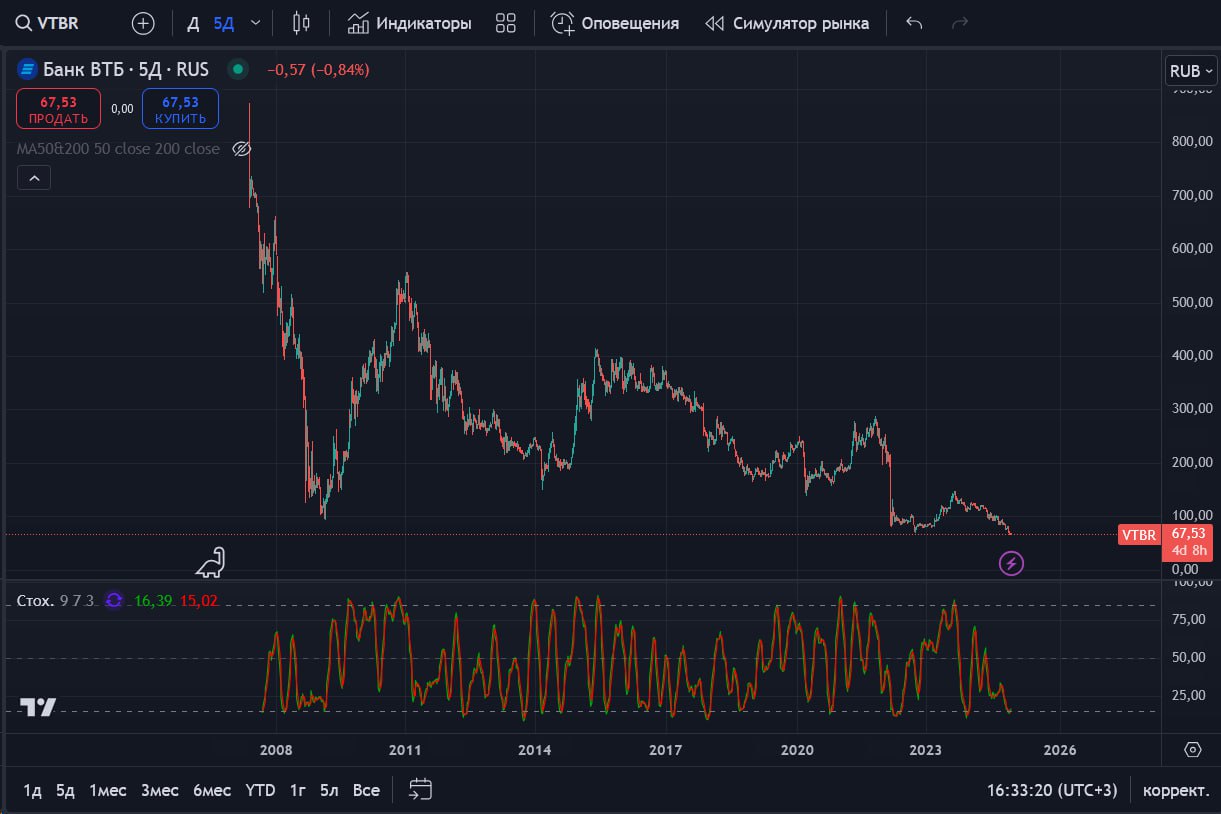Open go-to-date calendar icon

[421, 790]
